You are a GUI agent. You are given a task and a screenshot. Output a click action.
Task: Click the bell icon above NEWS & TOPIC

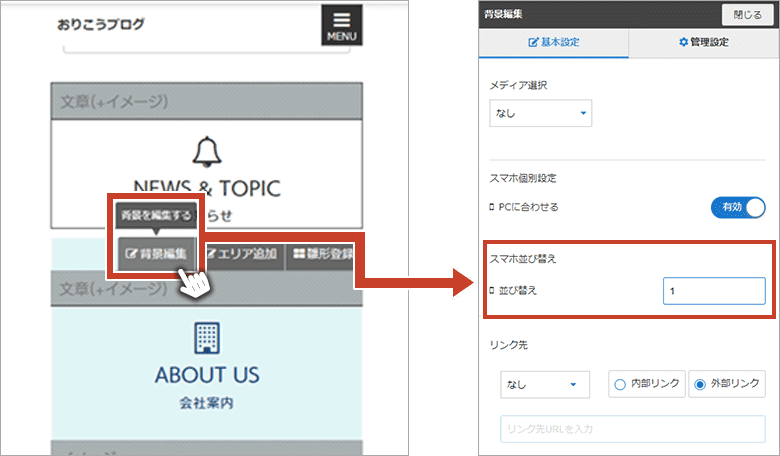(206, 150)
